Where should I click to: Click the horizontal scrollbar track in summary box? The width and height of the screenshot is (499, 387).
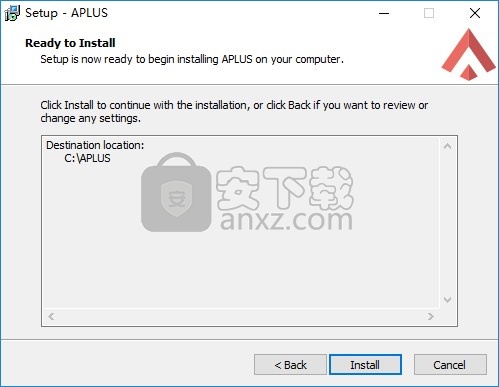pyautogui.click(x=241, y=316)
